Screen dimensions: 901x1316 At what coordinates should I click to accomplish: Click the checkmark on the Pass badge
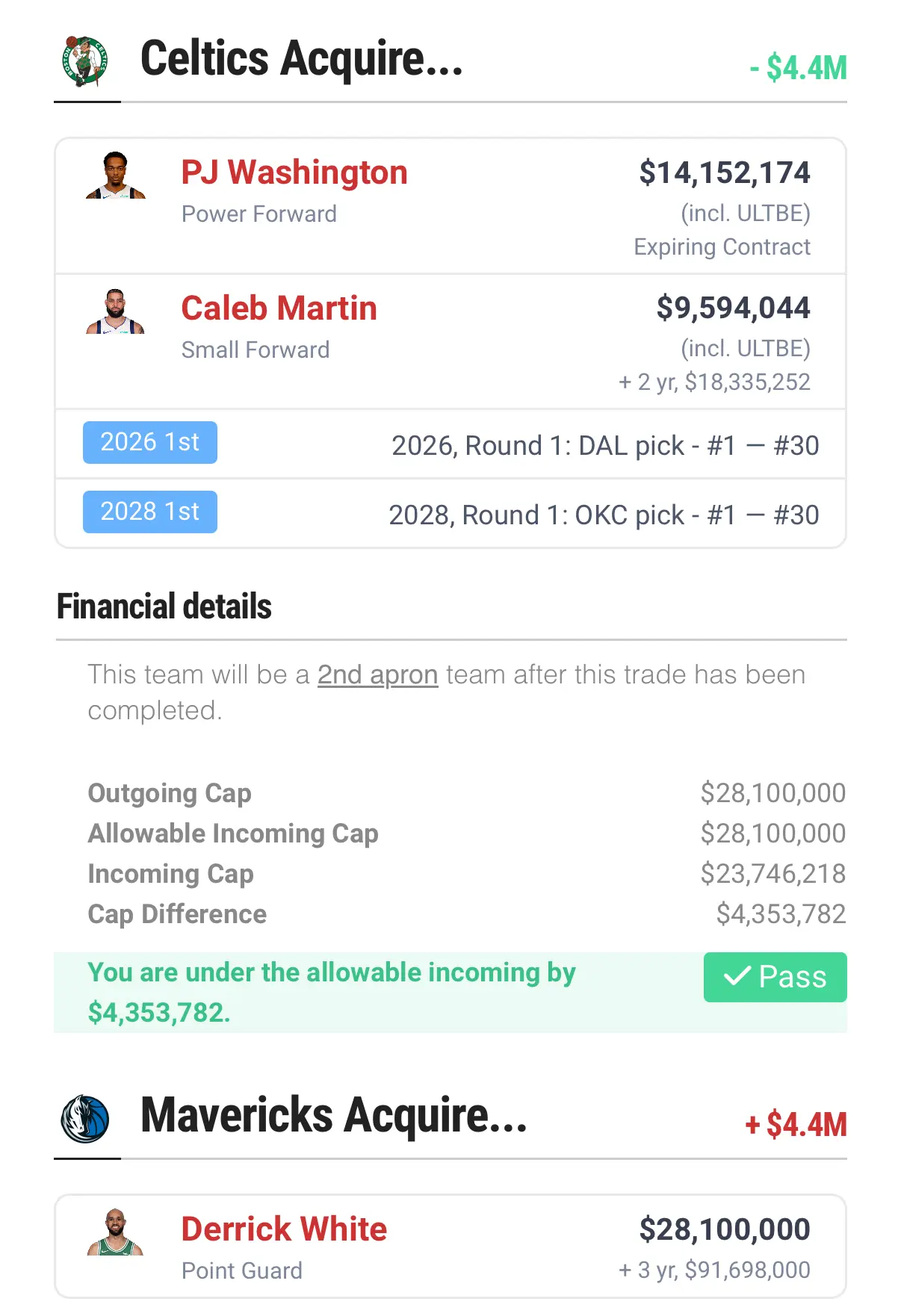(737, 976)
